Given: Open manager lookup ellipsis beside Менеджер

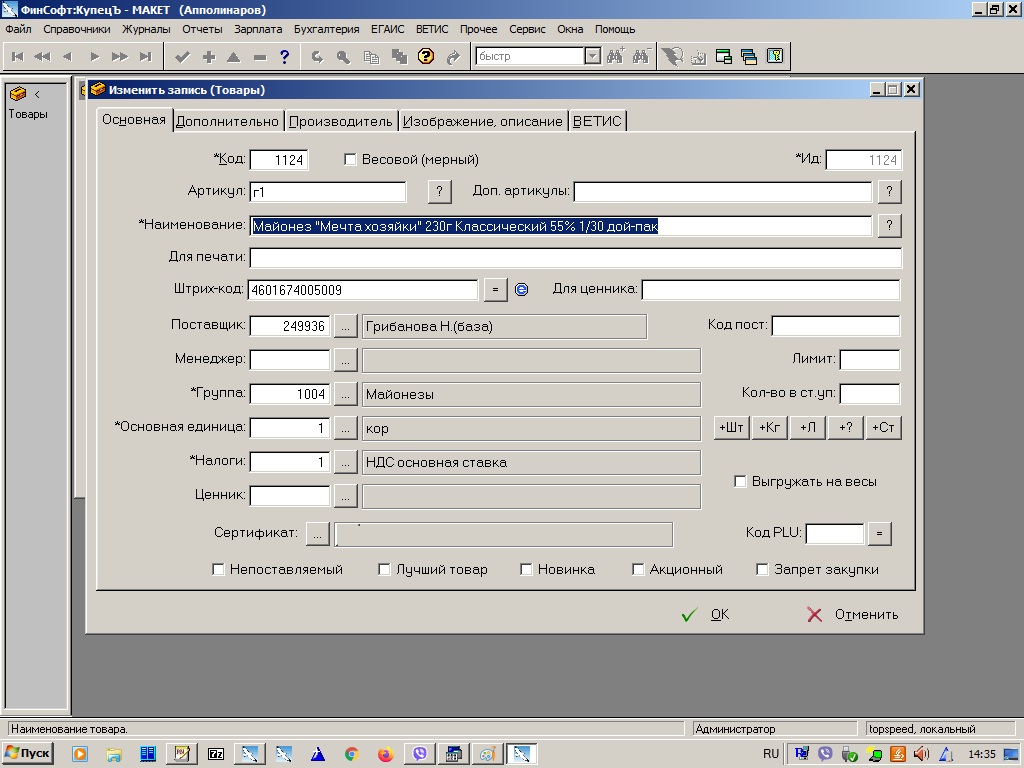Looking at the screenshot, I should (x=345, y=360).
